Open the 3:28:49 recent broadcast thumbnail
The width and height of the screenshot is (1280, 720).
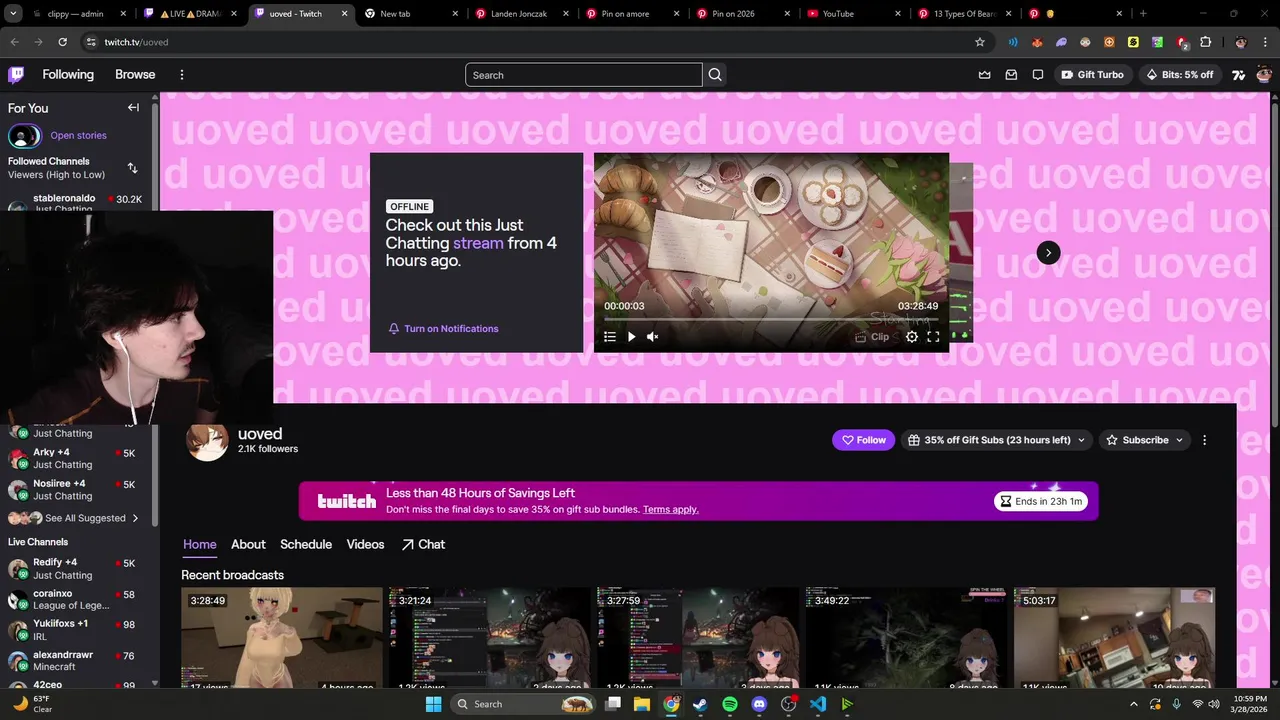tap(282, 638)
